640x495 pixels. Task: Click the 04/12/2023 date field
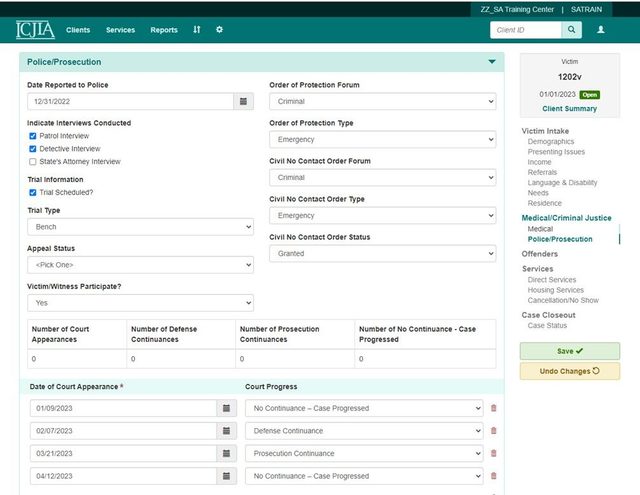[123, 476]
